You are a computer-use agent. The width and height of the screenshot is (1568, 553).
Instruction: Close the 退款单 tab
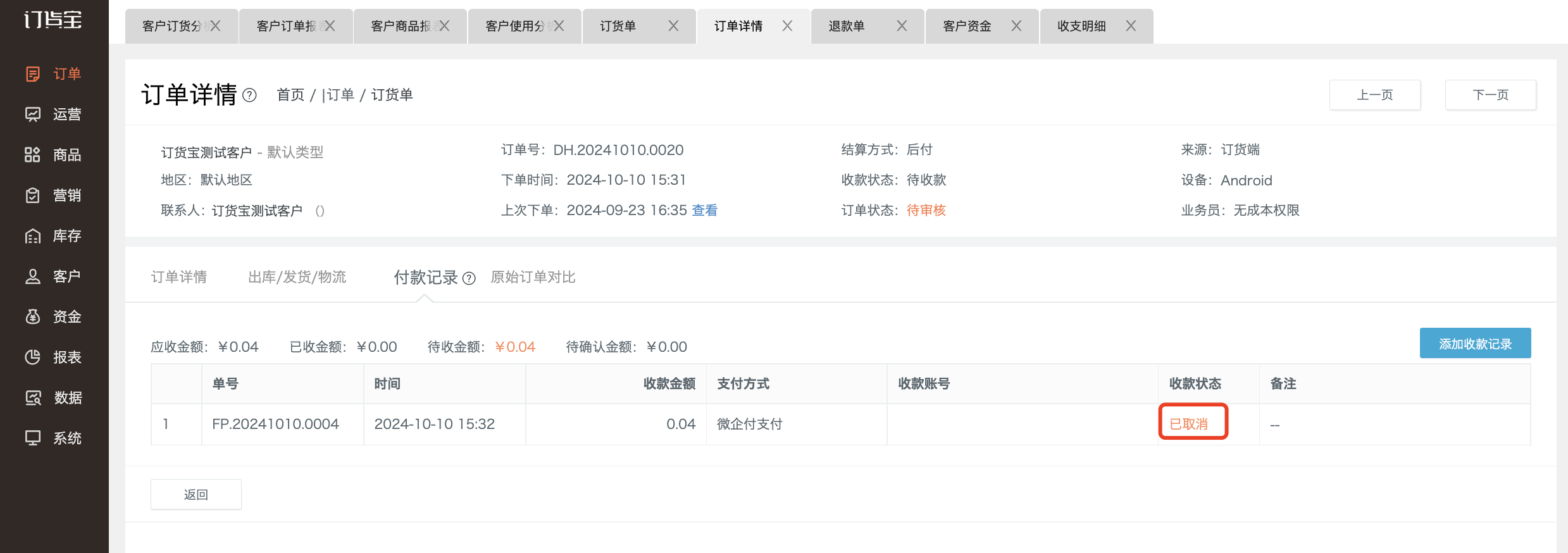coord(902,26)
